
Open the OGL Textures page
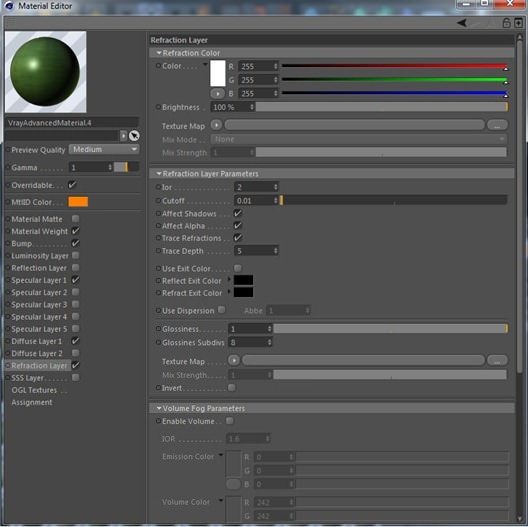[34, 390]
